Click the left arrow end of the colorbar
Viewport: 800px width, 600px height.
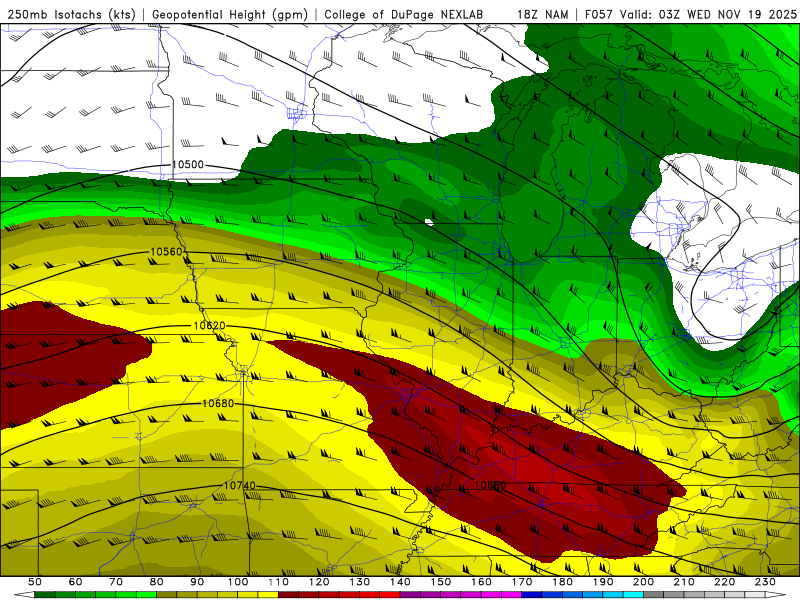click(x=24, y=594)
